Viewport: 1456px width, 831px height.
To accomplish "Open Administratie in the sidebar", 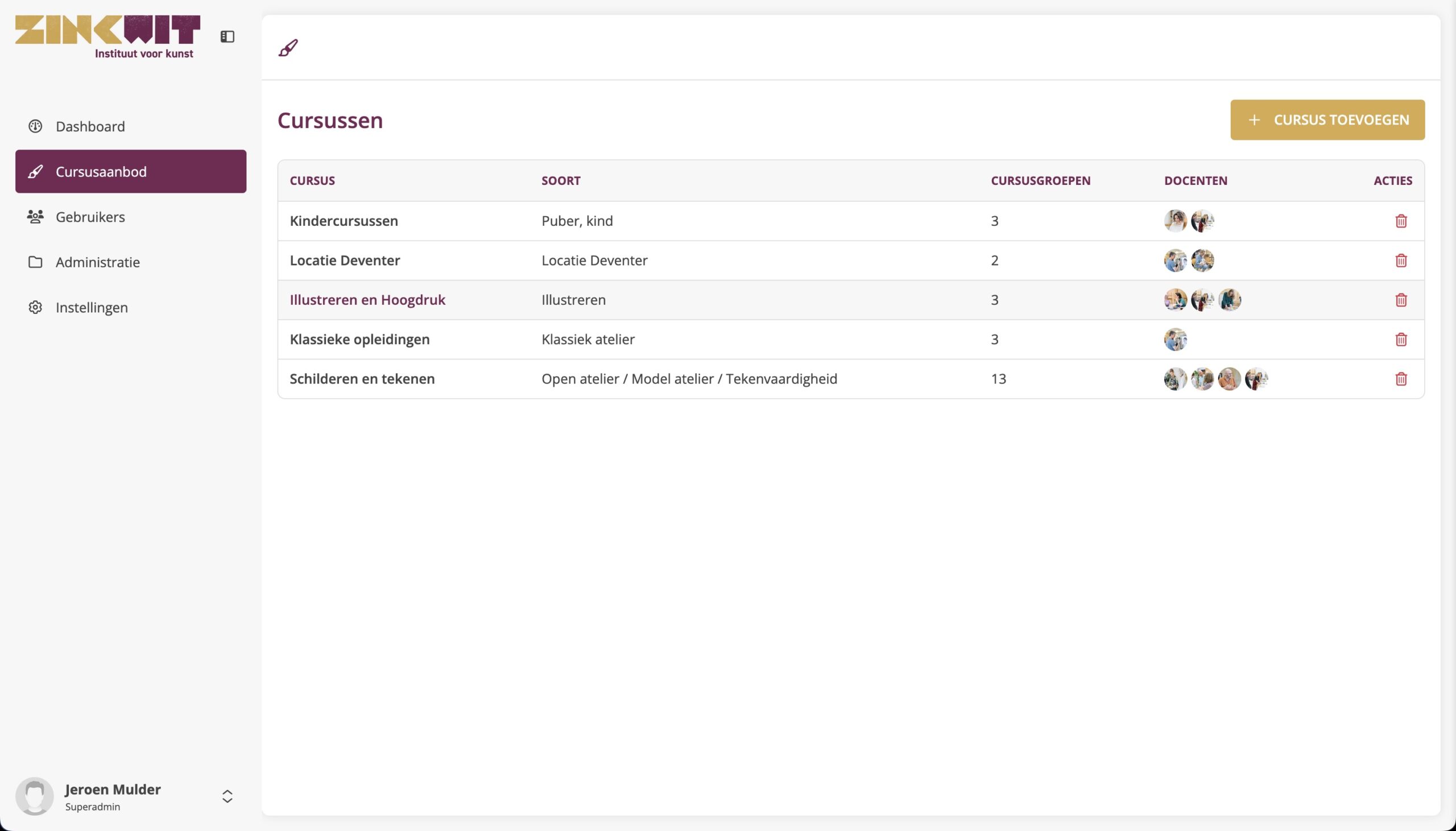I will [x=98, y=262].
